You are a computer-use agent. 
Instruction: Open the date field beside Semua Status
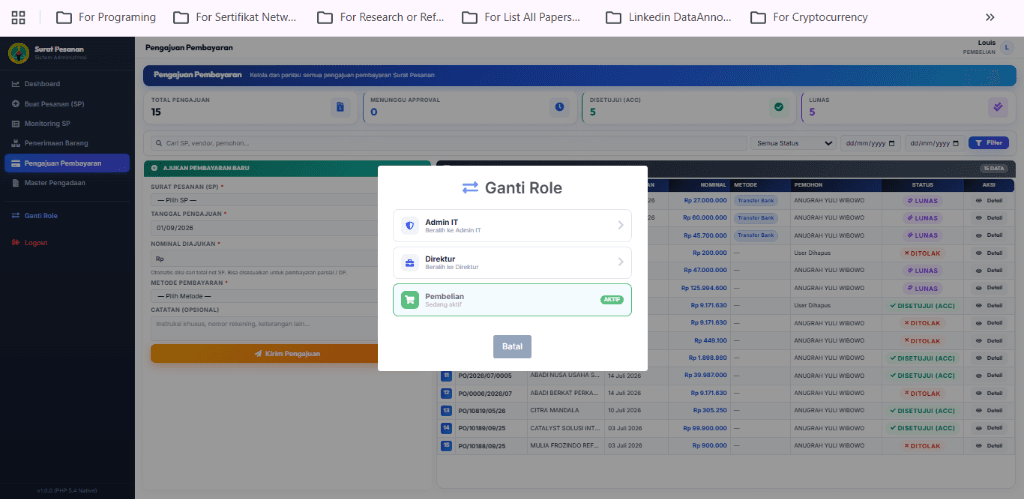click(x=871, y=143)
